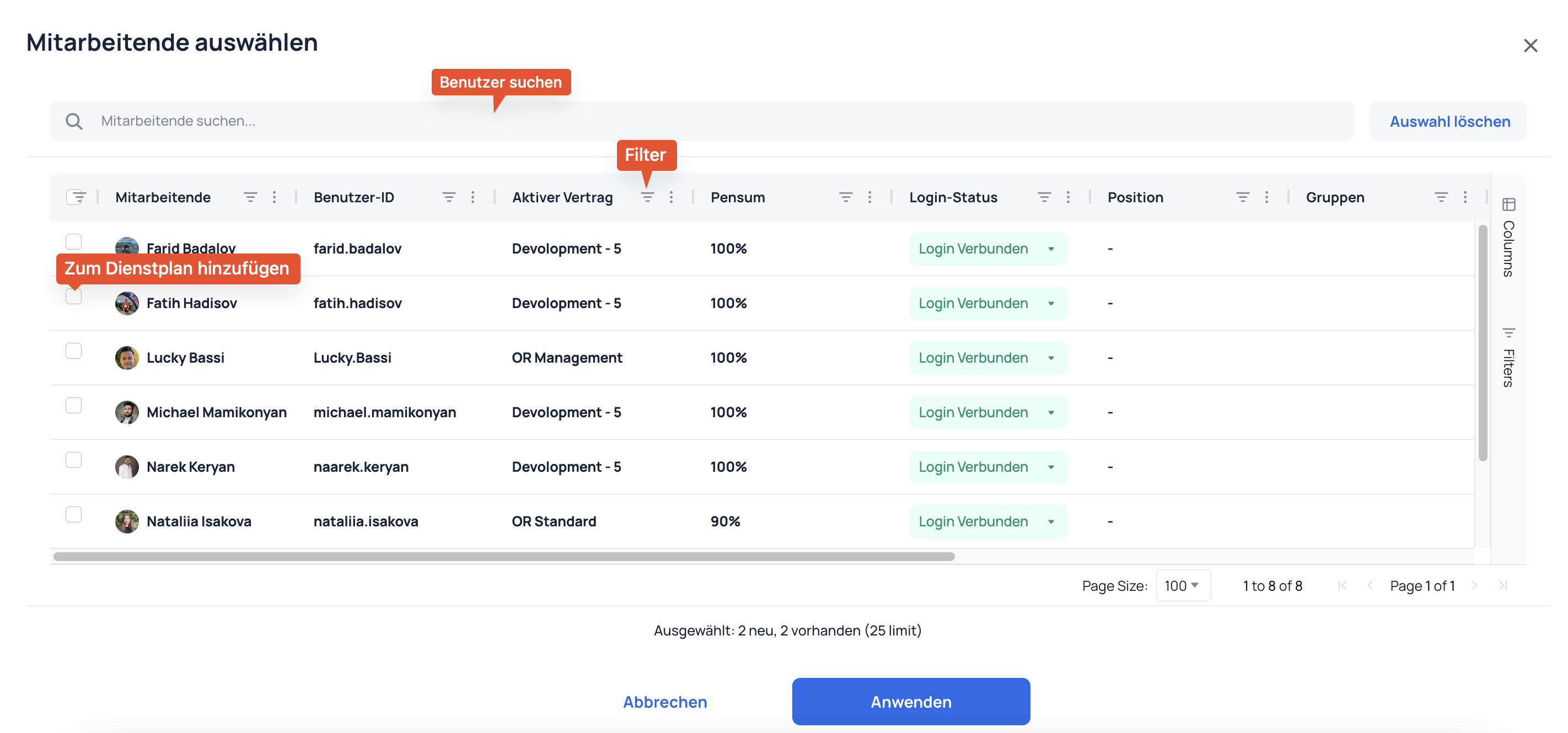1568x733 pixels.
Task: Click the Abbrechen button
Action: click(x=665, y=702)
